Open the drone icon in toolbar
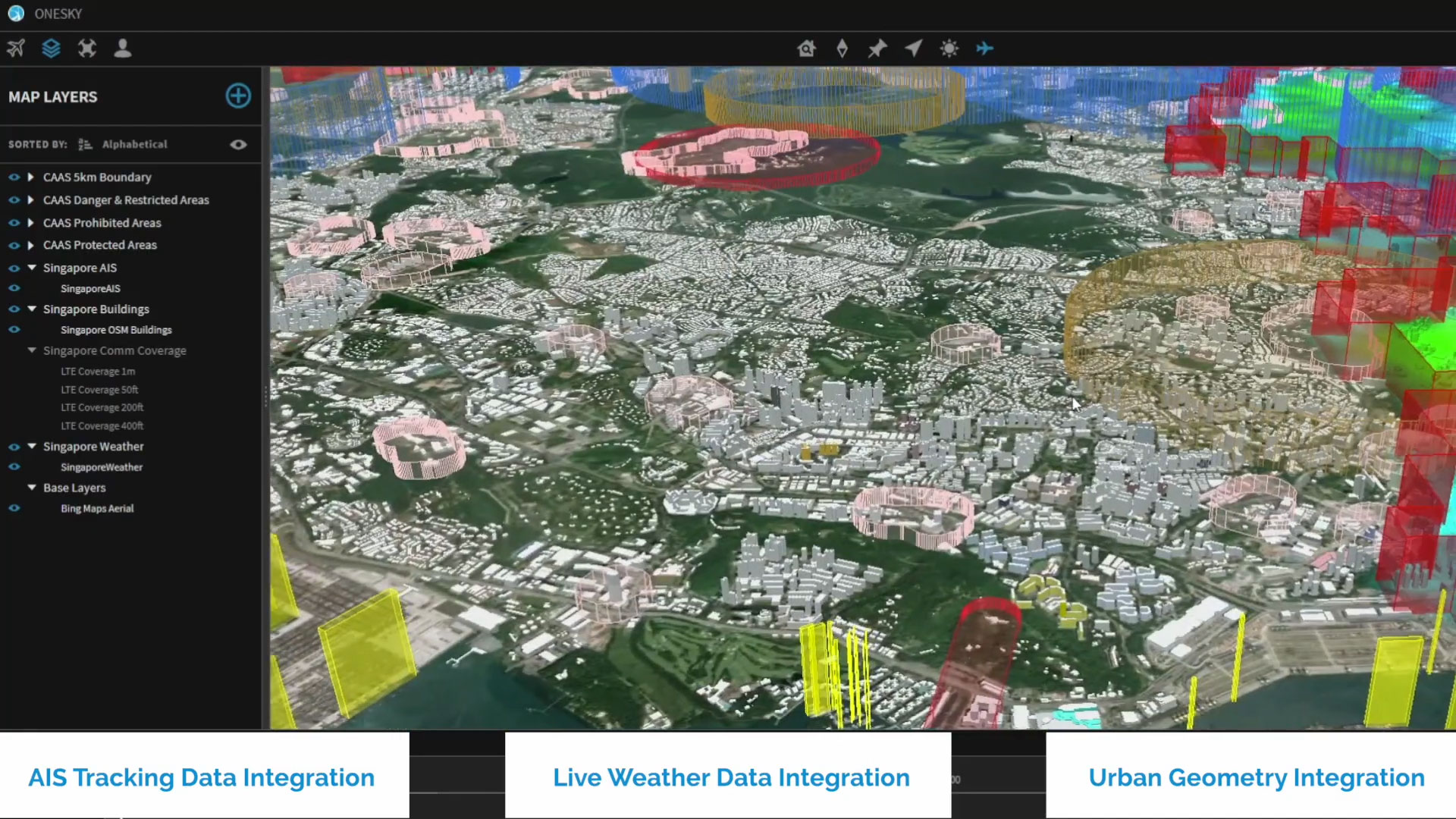 pyautogui.click(x=87, y=49)
